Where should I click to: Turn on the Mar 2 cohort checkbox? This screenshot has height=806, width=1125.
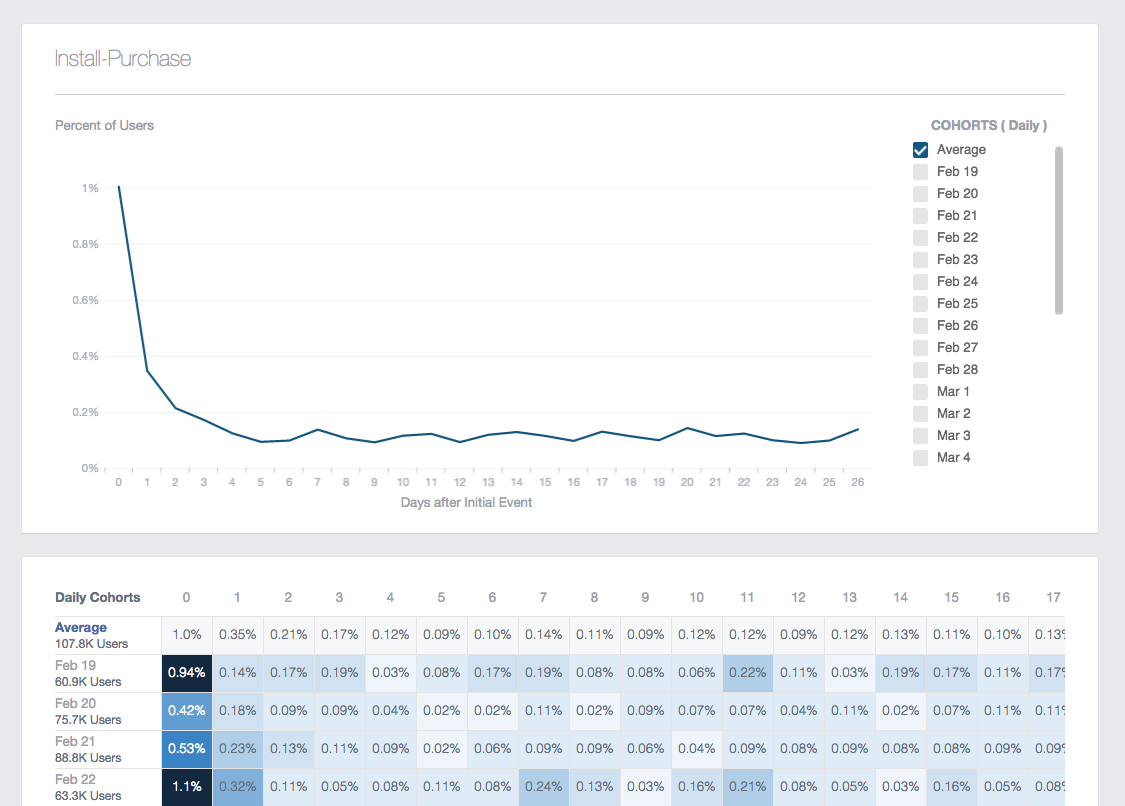click(921, 414)
